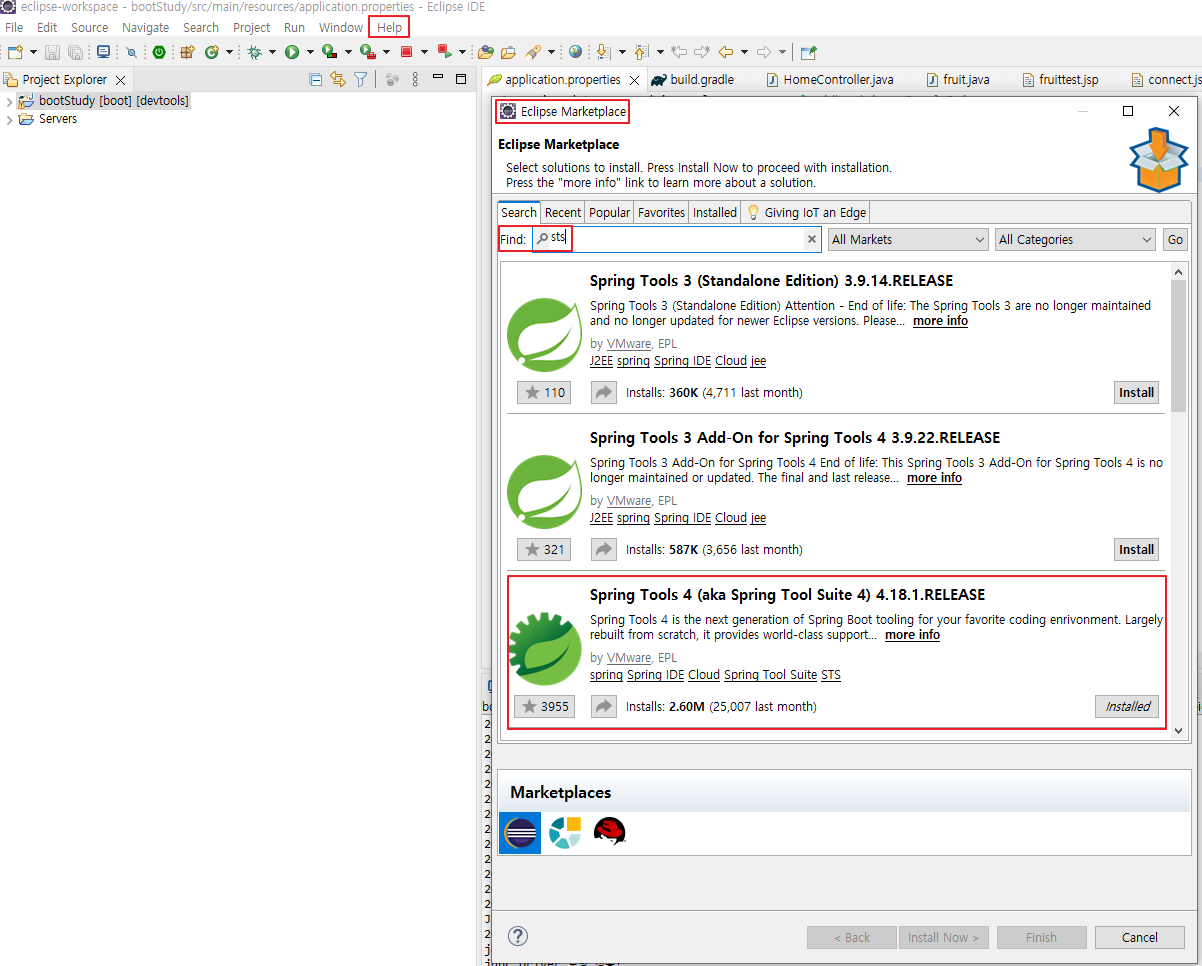Click the Forward arrow navigation icon
This screenshot has width=1202, height=966.
pyautogui.click(x=763, y=52)
